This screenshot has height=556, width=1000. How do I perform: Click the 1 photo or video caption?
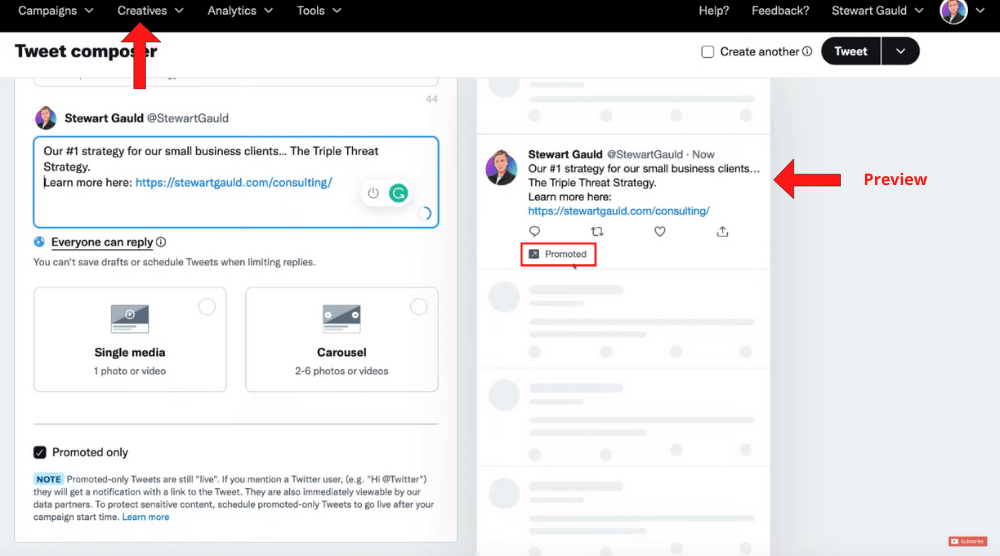(130, 371)
